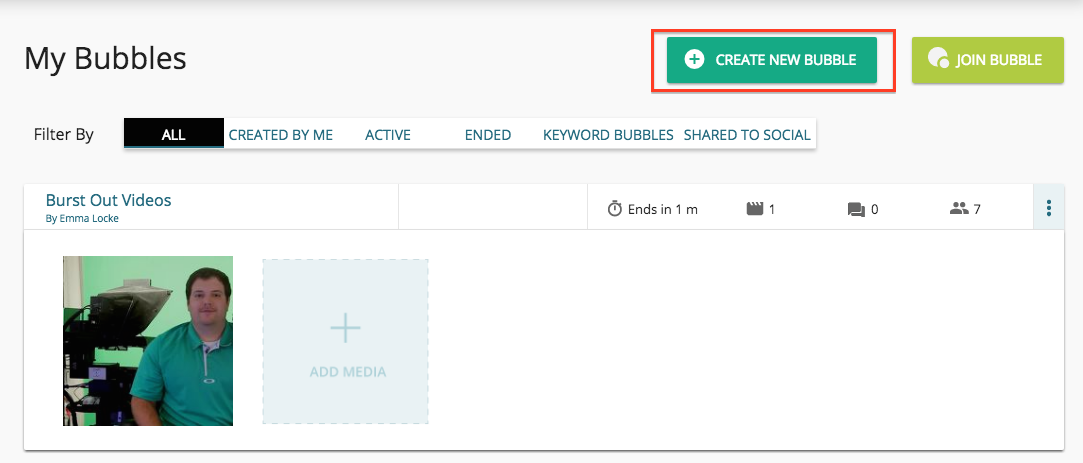Click the video clapperboard media count icon

point(755,209)
